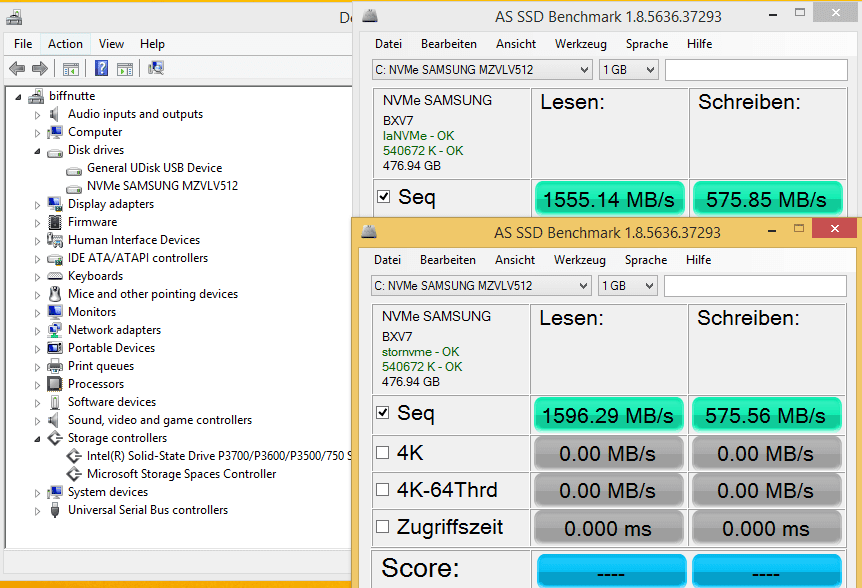The height and width of the screenshot is (588, 862).
Task: Select Microsoft Storage Spaces Controller
Action: (181, 474)
